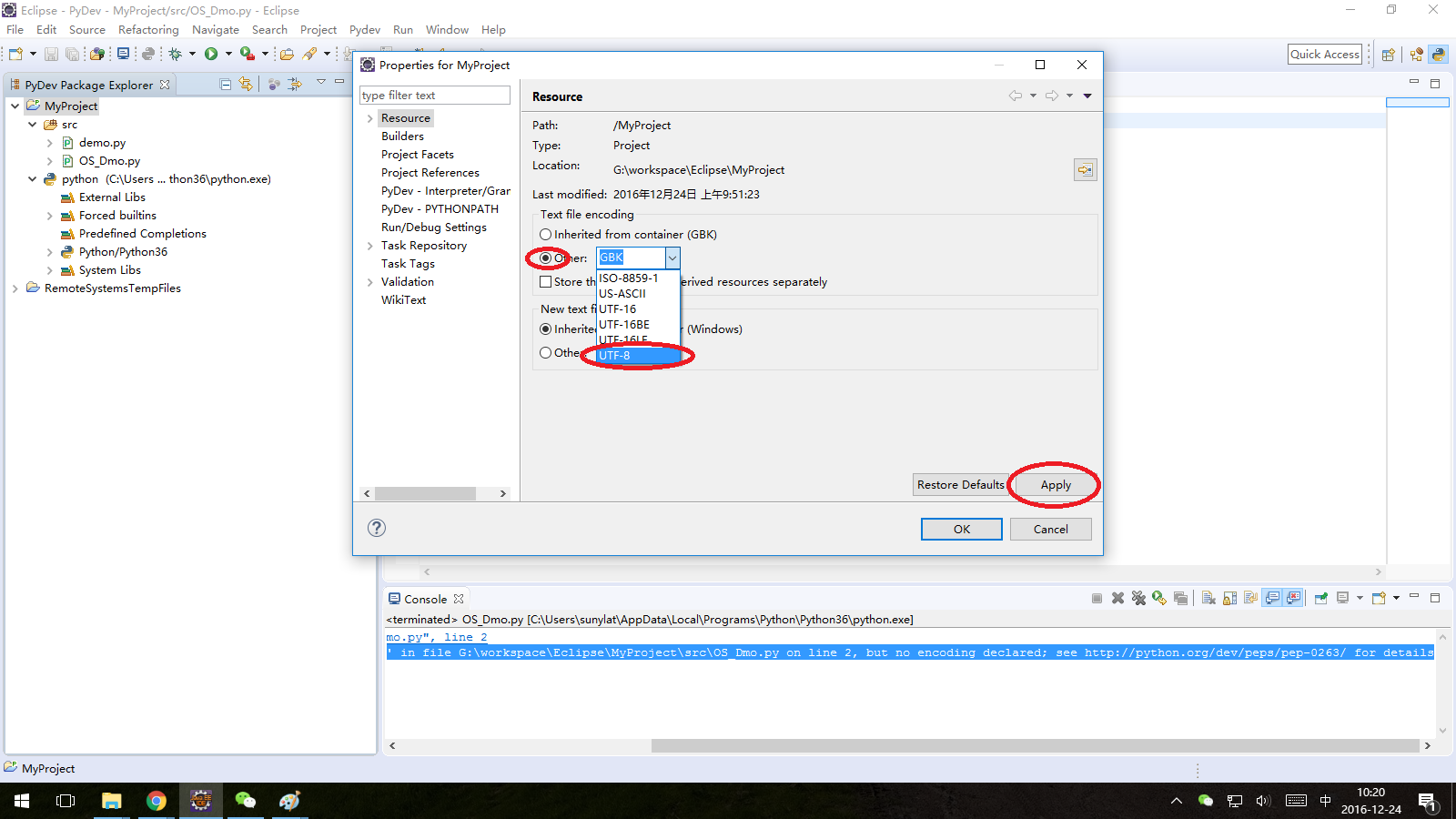Click the Windows Start button

pyautogui.click(x=22, y=801)
